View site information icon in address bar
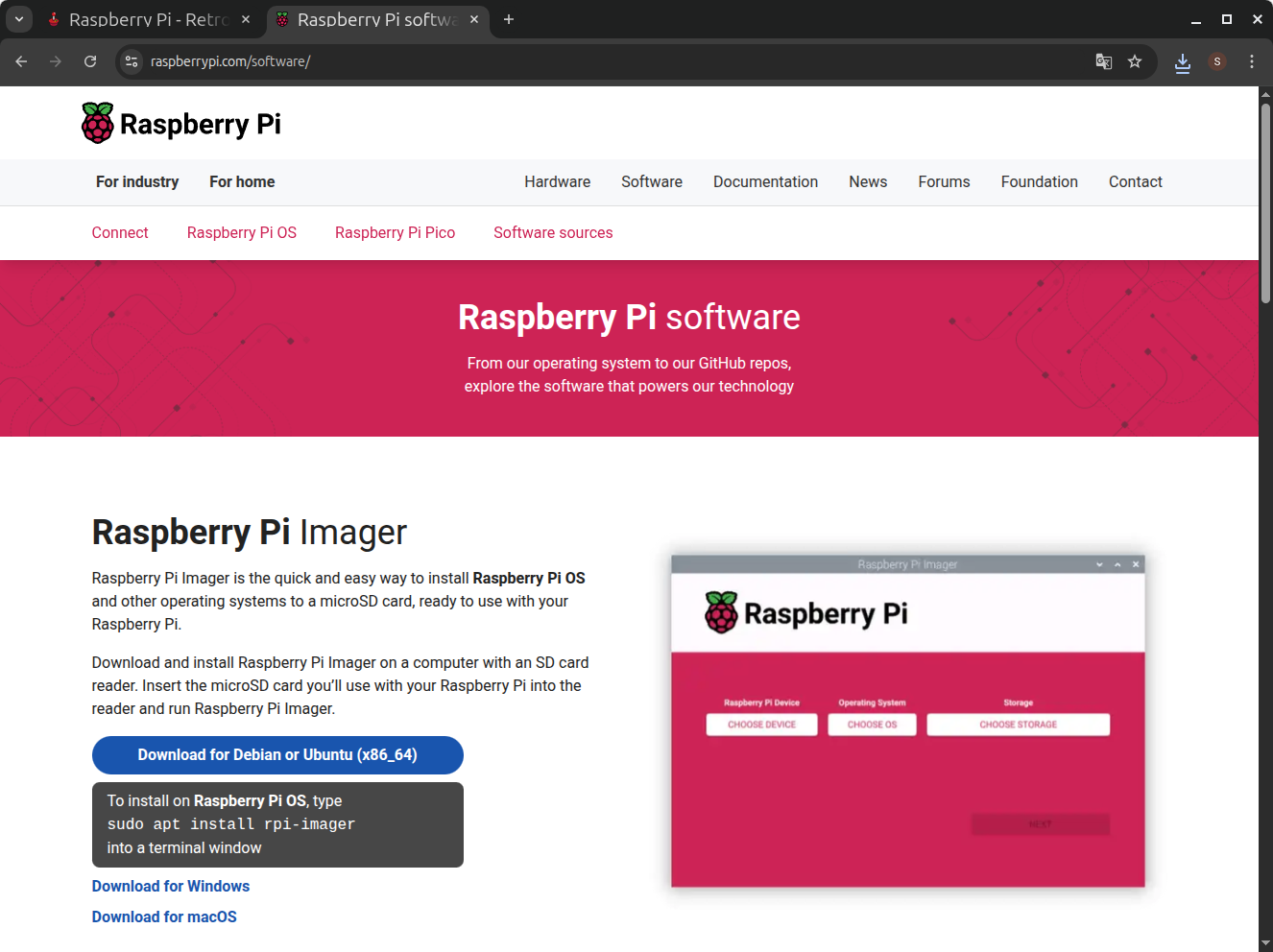The image size is (1273, 952). pos(132,61)
